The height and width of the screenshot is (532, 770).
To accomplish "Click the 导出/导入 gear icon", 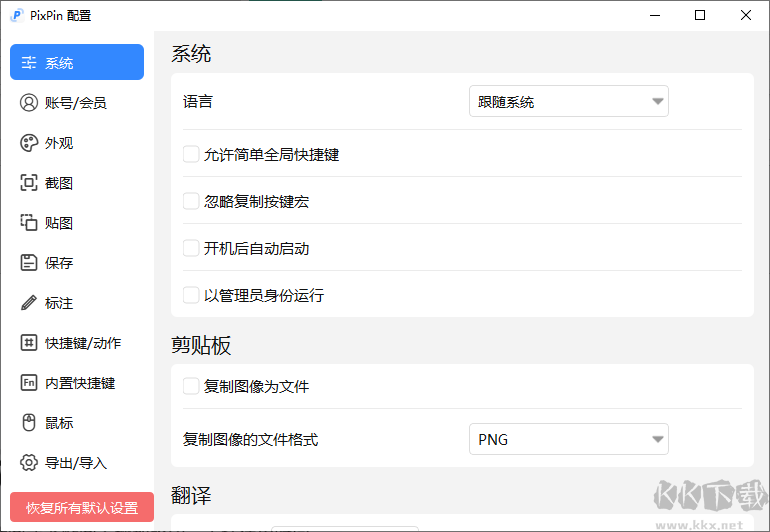I will pyautogui.click(x=28, y=463).
